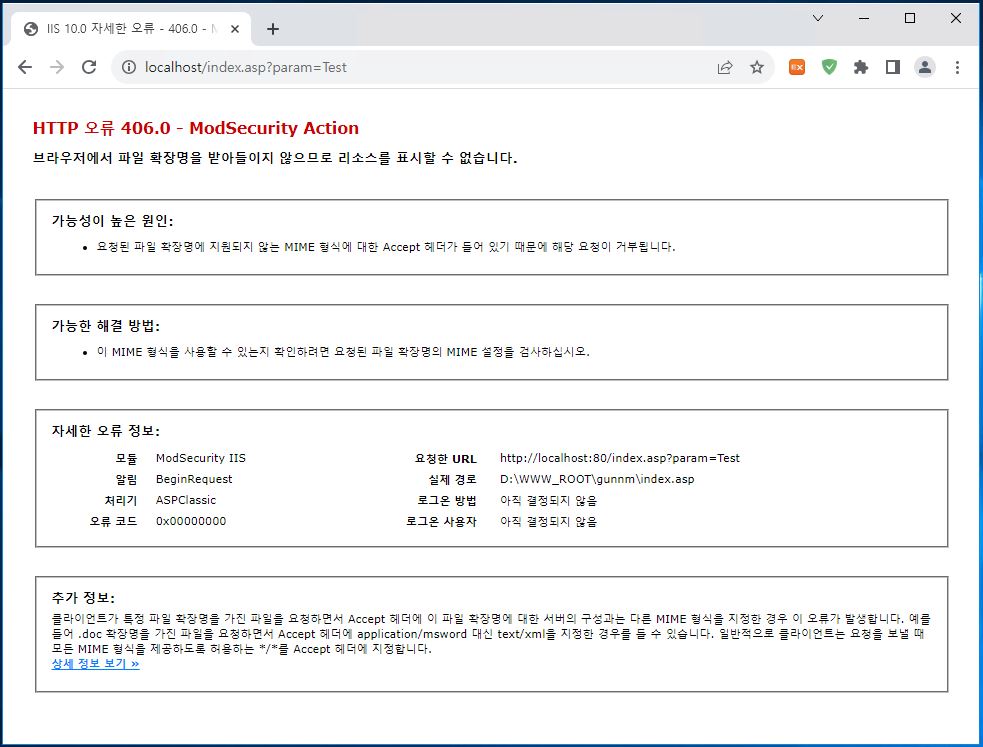
Task: Click the HTTP 오류 406.0 heading
Action: 196,128
